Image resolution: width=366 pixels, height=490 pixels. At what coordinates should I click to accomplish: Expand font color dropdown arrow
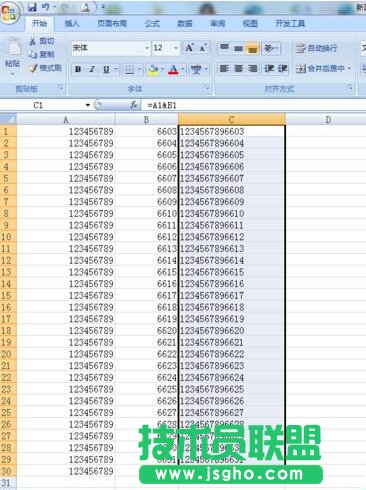pos(183,69)
